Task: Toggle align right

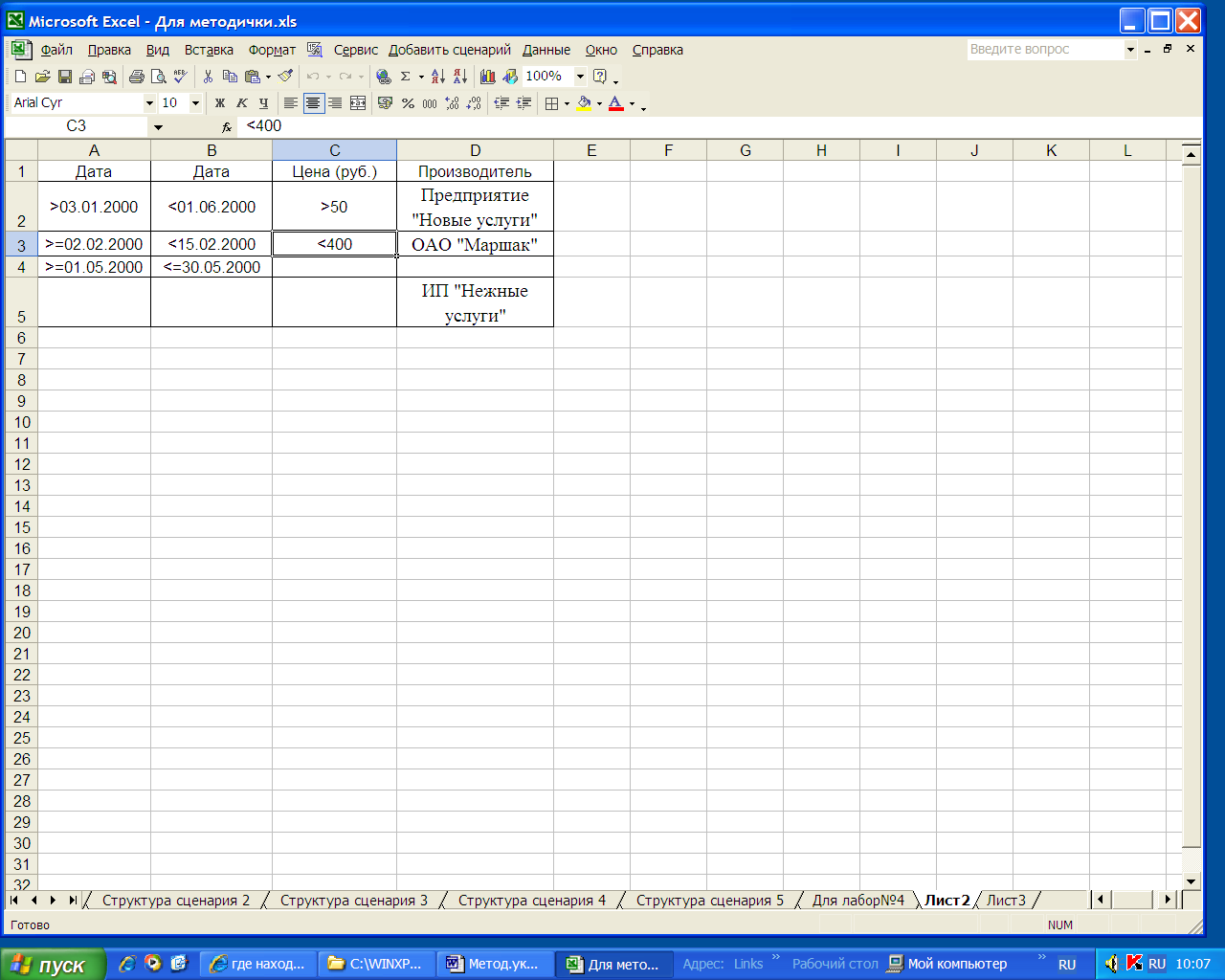Action: tap(335, 103)
